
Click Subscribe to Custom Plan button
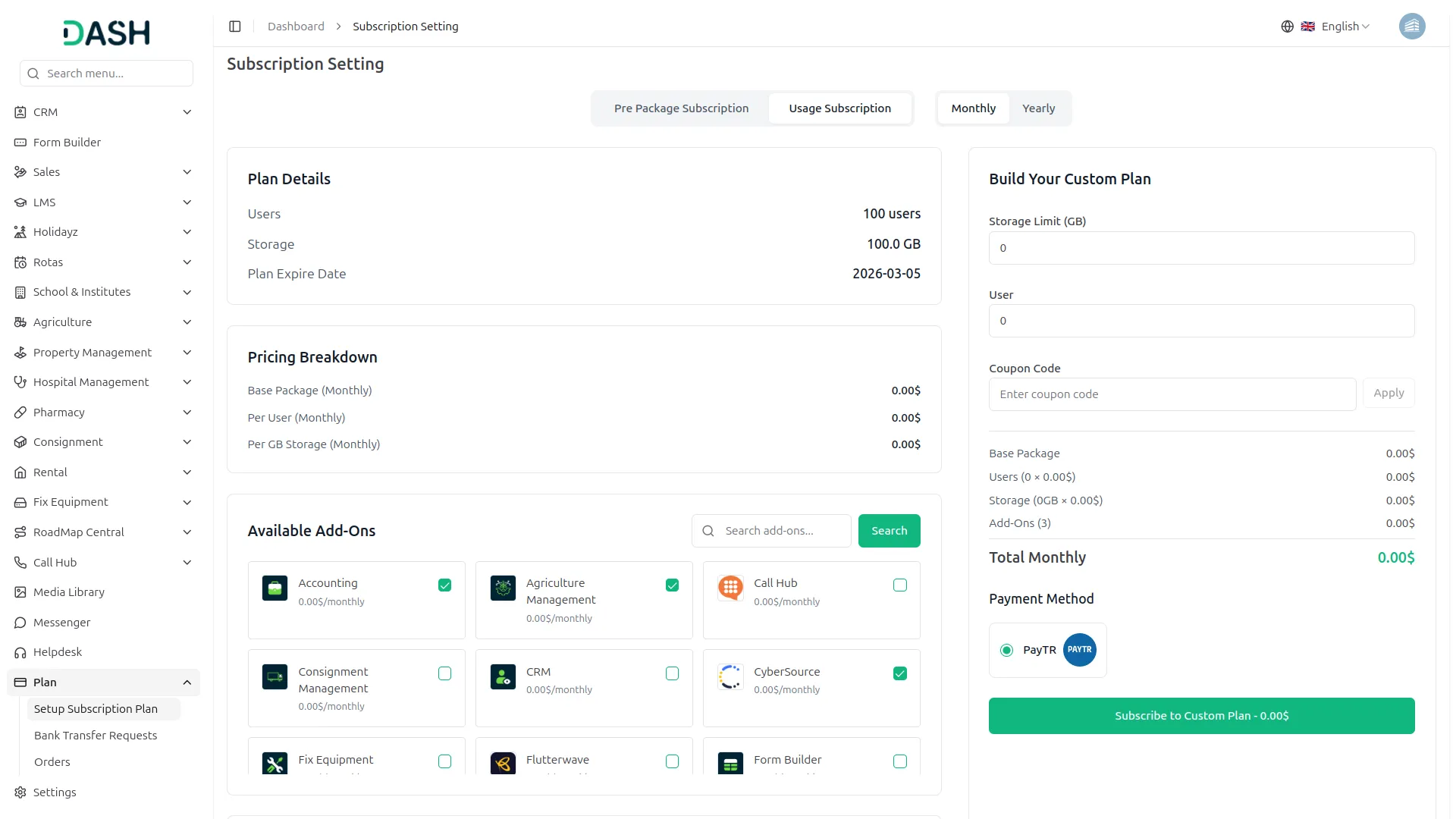(x=1201, y=716)
